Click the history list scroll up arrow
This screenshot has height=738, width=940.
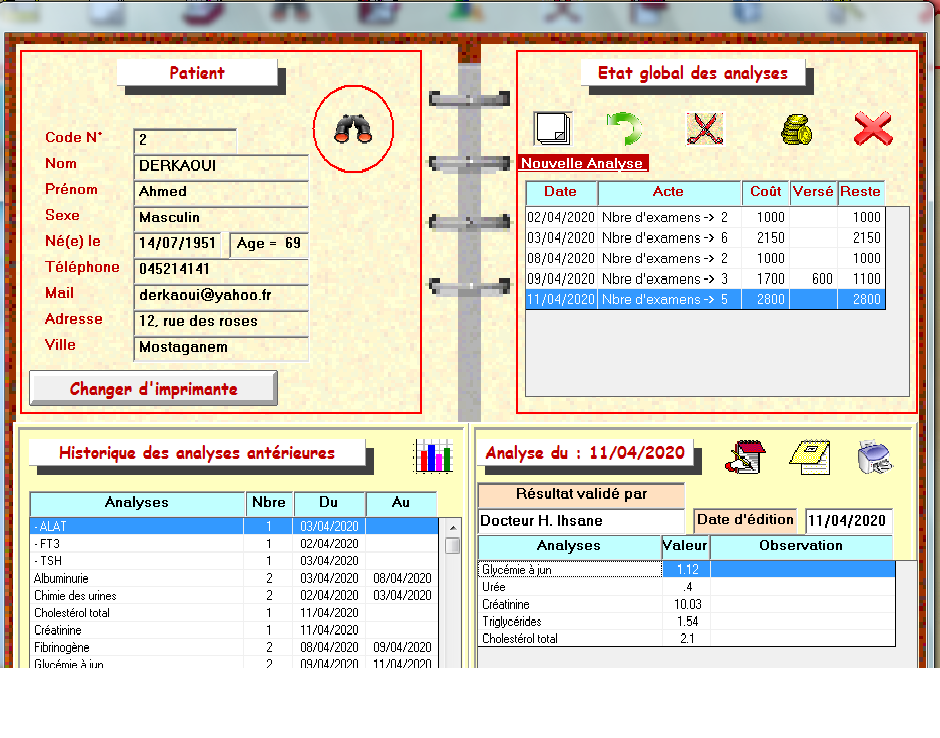pyautogui.click(x=453, y=528)
